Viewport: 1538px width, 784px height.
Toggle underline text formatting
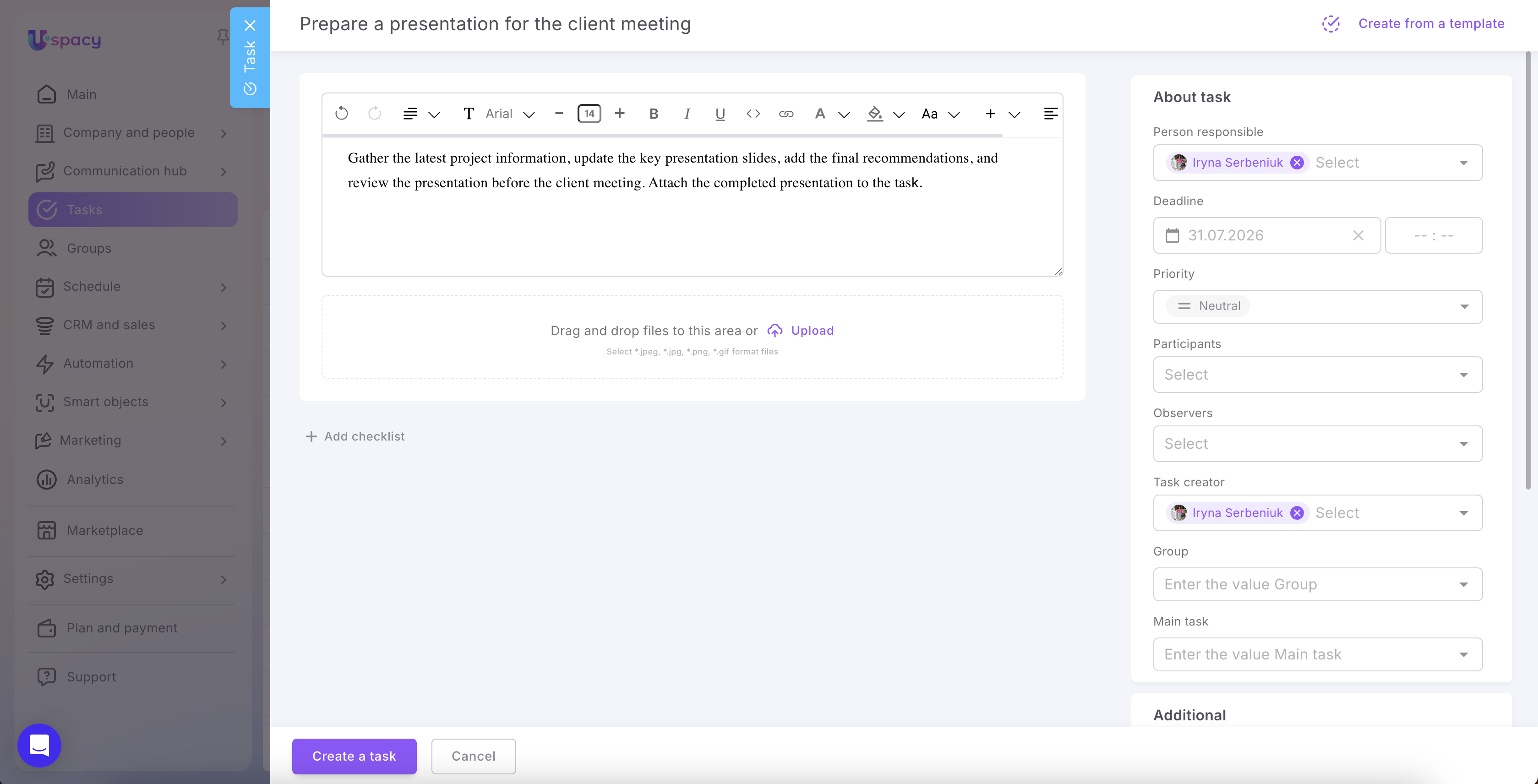click(x=720, y=114)
